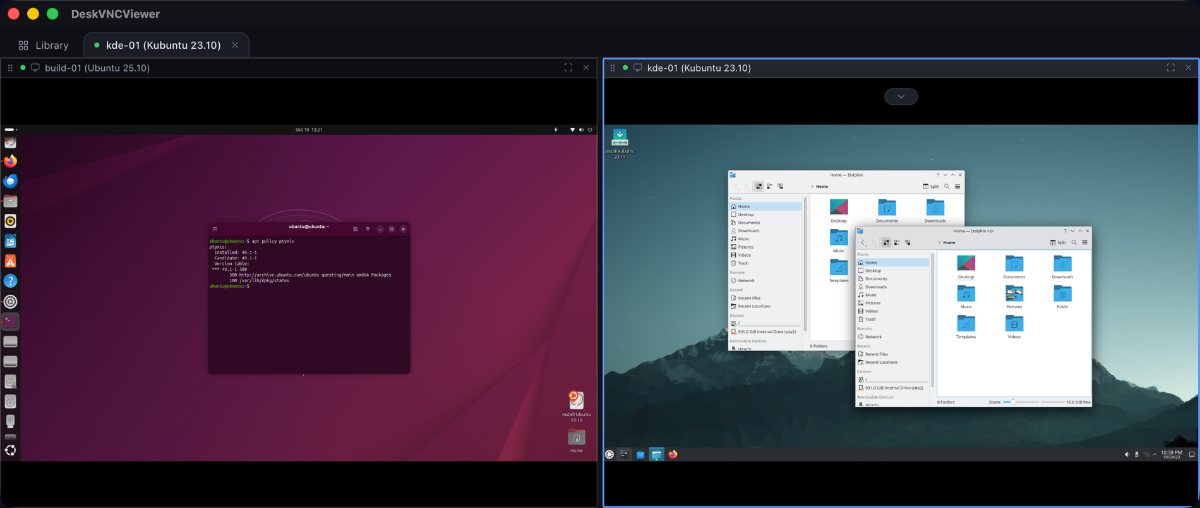This screenshot has width=1200, height=508.
Task: Select Recent Locations in front Dolphin
Action: pos(892,362)
